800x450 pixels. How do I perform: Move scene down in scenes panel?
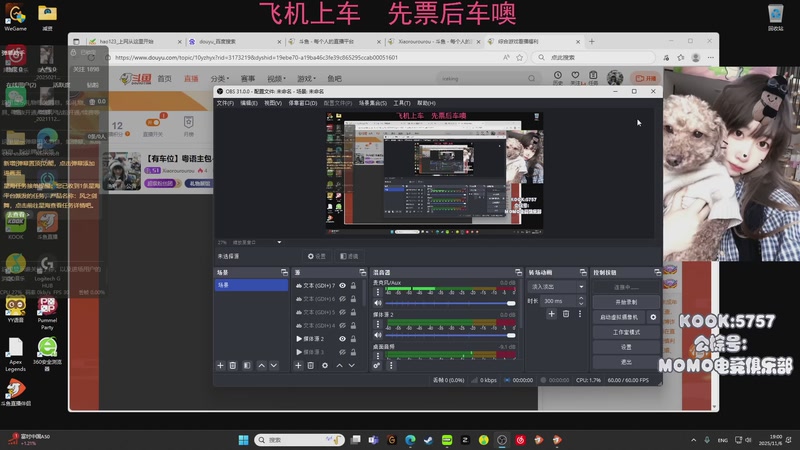pos(274,365)
